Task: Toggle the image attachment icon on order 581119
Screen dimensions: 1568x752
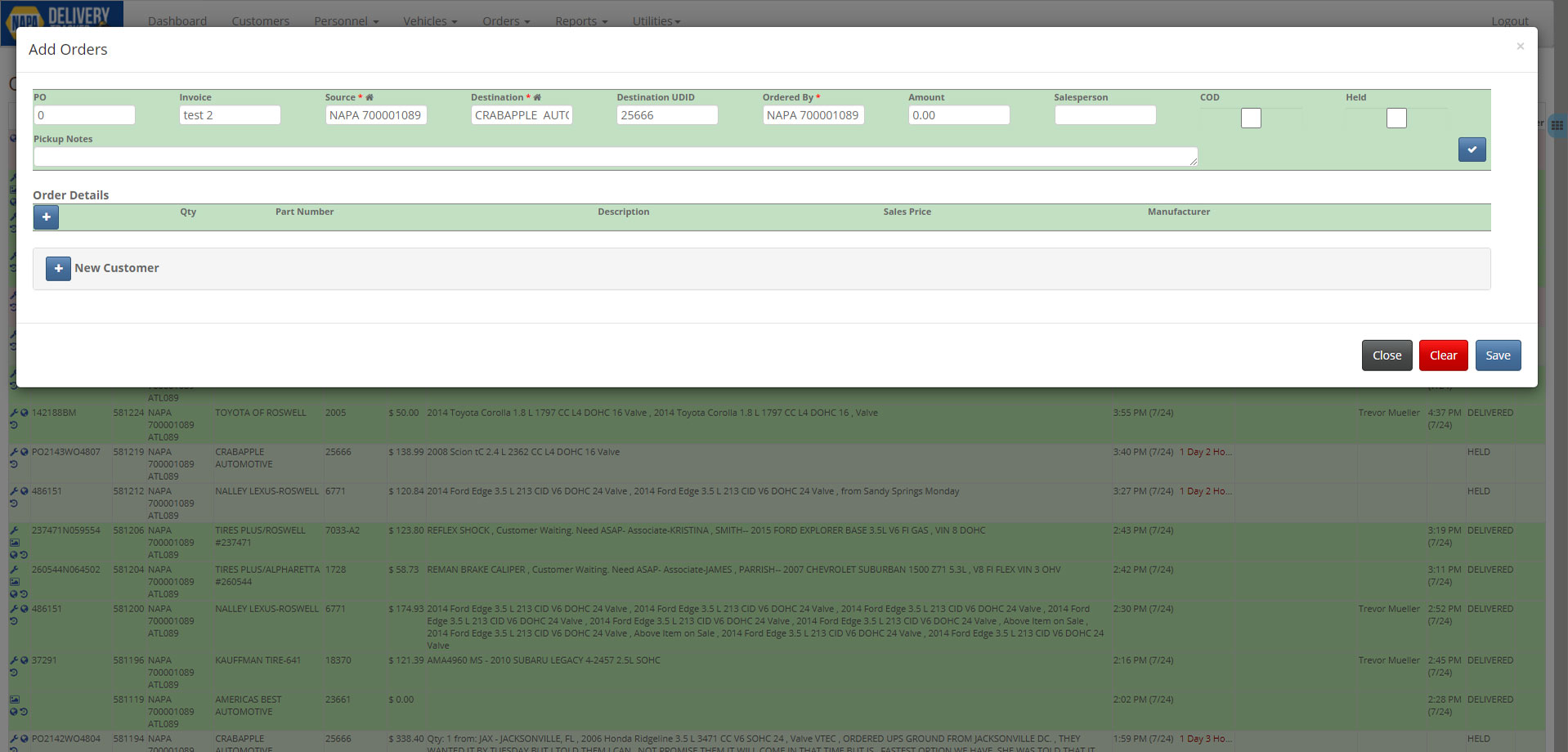Action: 15,699
